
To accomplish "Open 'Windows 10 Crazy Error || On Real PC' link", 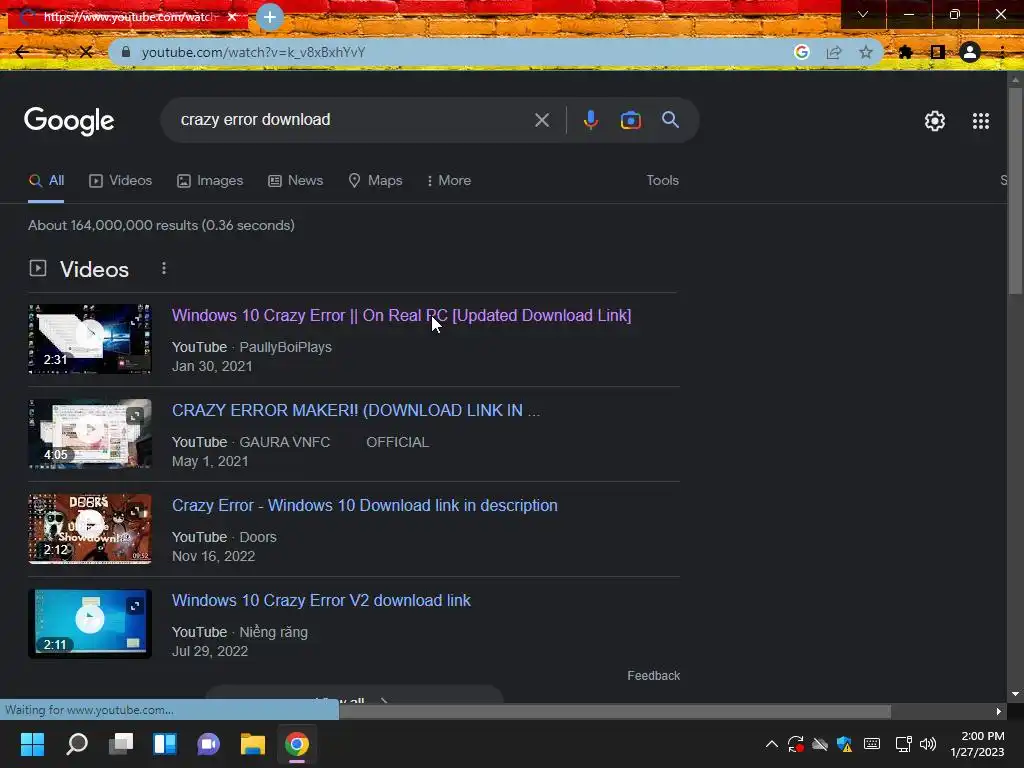I will tap(401, 315).
